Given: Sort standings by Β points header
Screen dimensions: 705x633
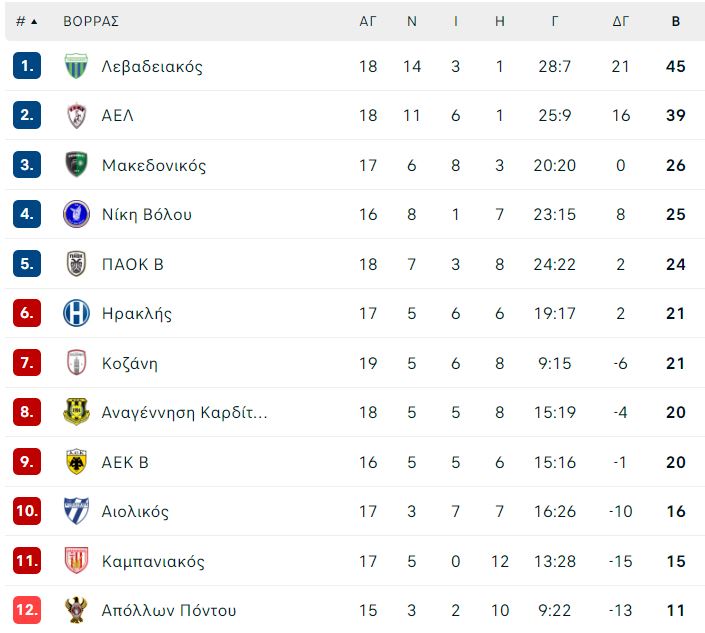Looking at the screenshot, I should tap(676, 22).
